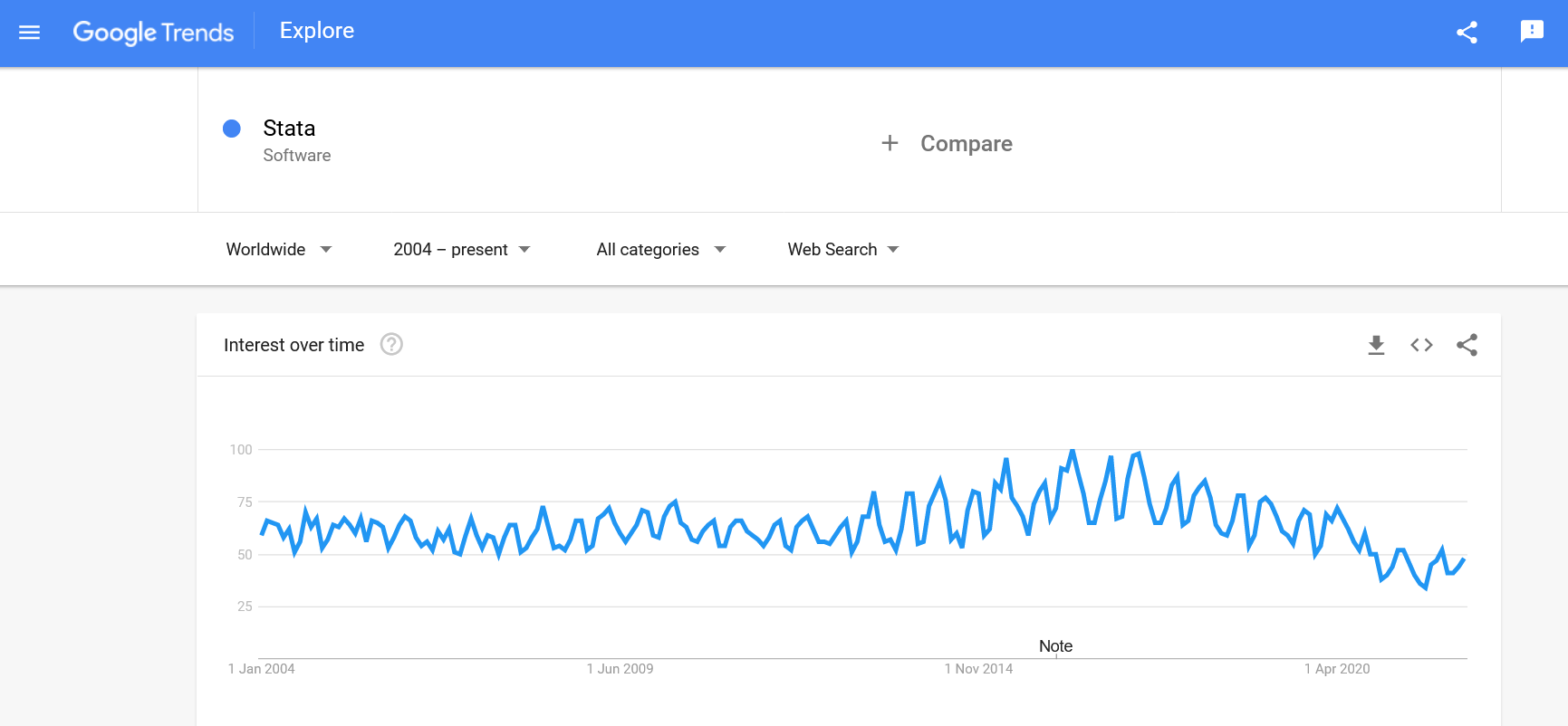
Task: Click the Software subtitle under Stata
Action: (296, 156)
